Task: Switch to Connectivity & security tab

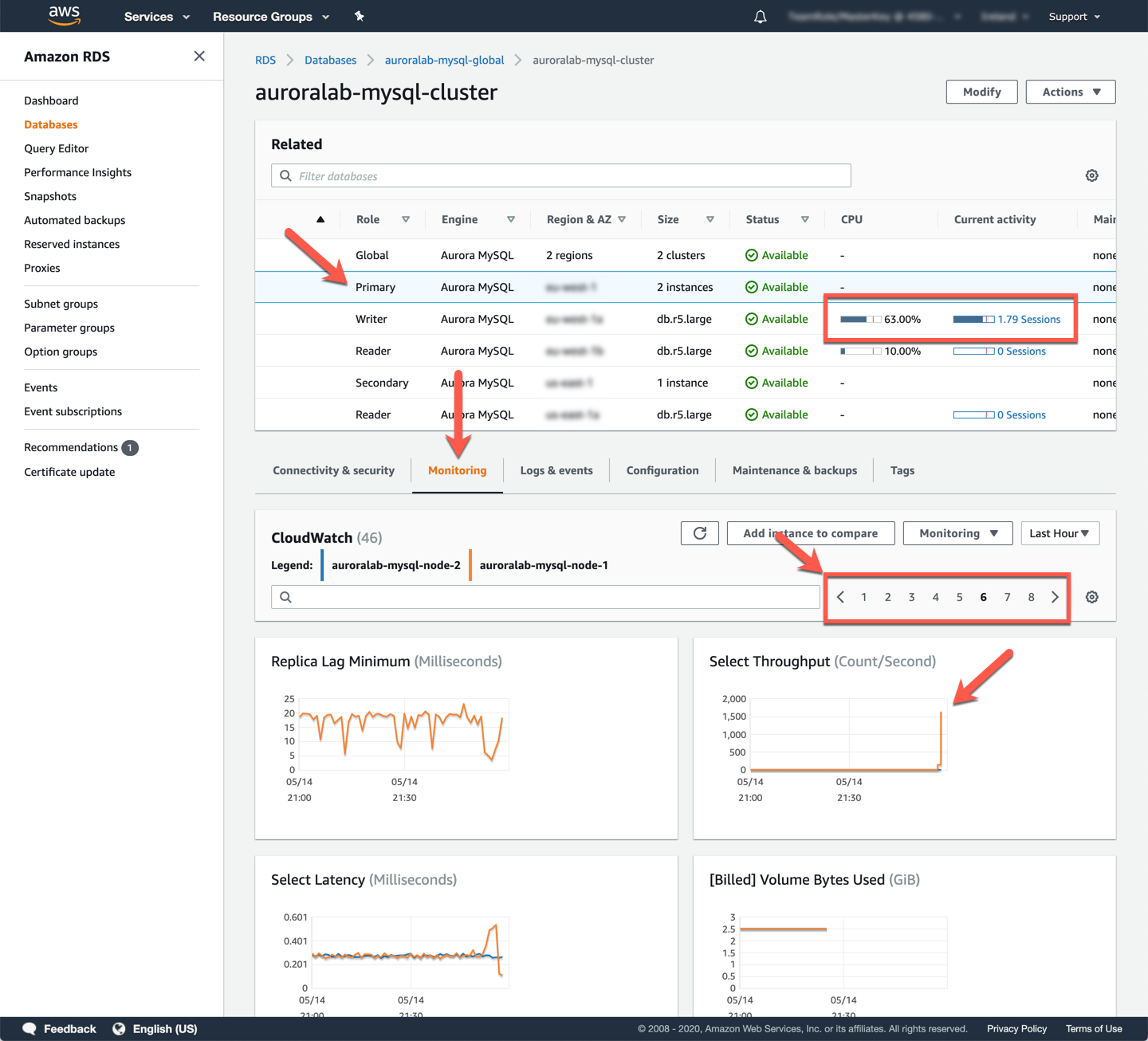Action: 333,470
